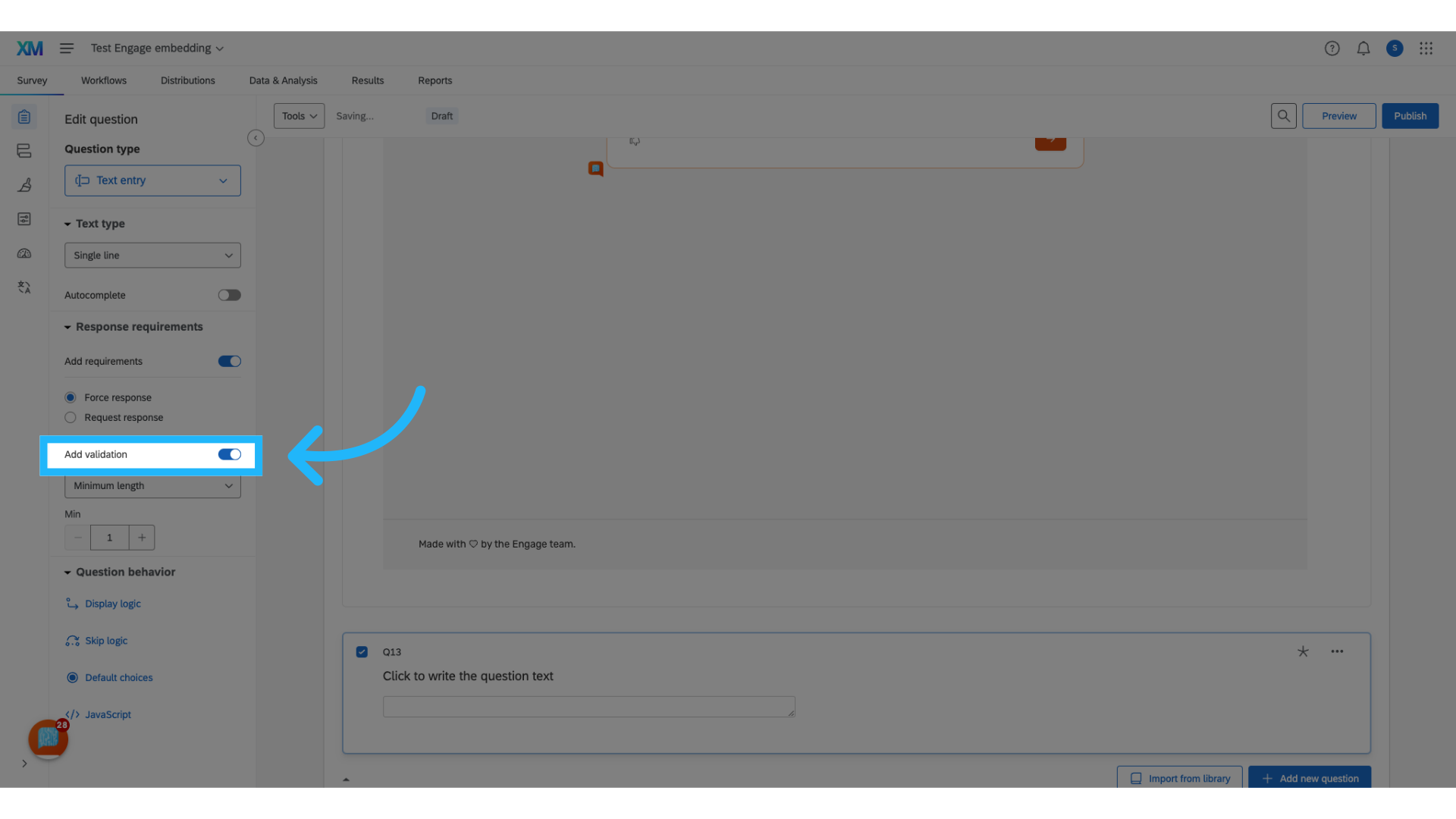The image size is (1456, 819).
Task: Collapse the edit question panel arrow
Action: tap(256, 138)
